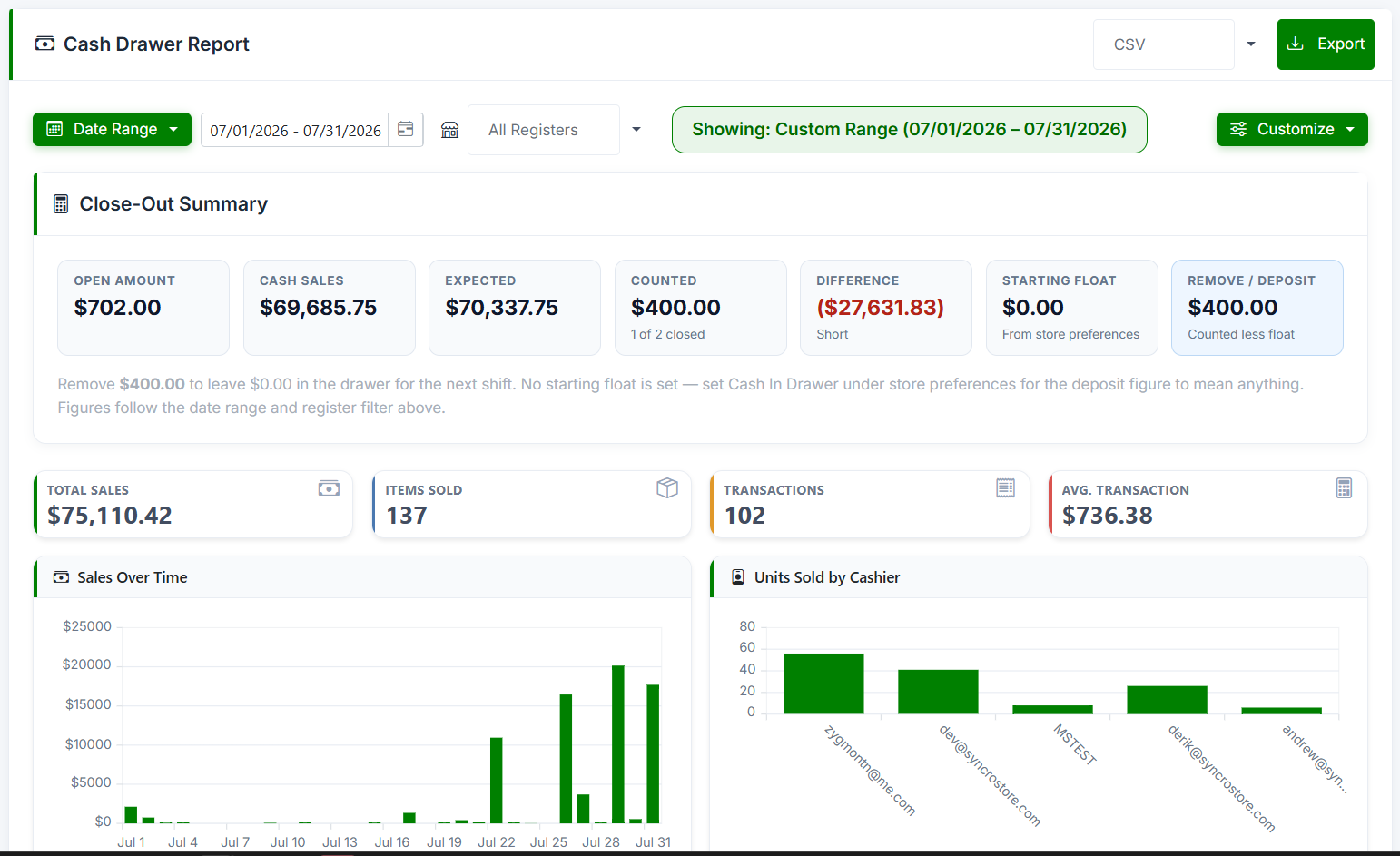Click the zygmontn@me.com bar in cashier chart
Image resolution: width=1400 pixels, height=856 pixels.
tap(823, 684)
